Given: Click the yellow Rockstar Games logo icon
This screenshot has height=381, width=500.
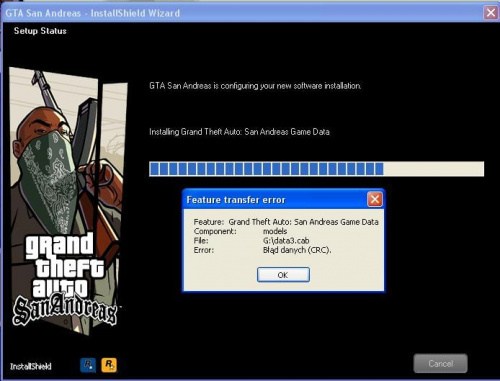Looking at the screenshot, I should point(109,364).
